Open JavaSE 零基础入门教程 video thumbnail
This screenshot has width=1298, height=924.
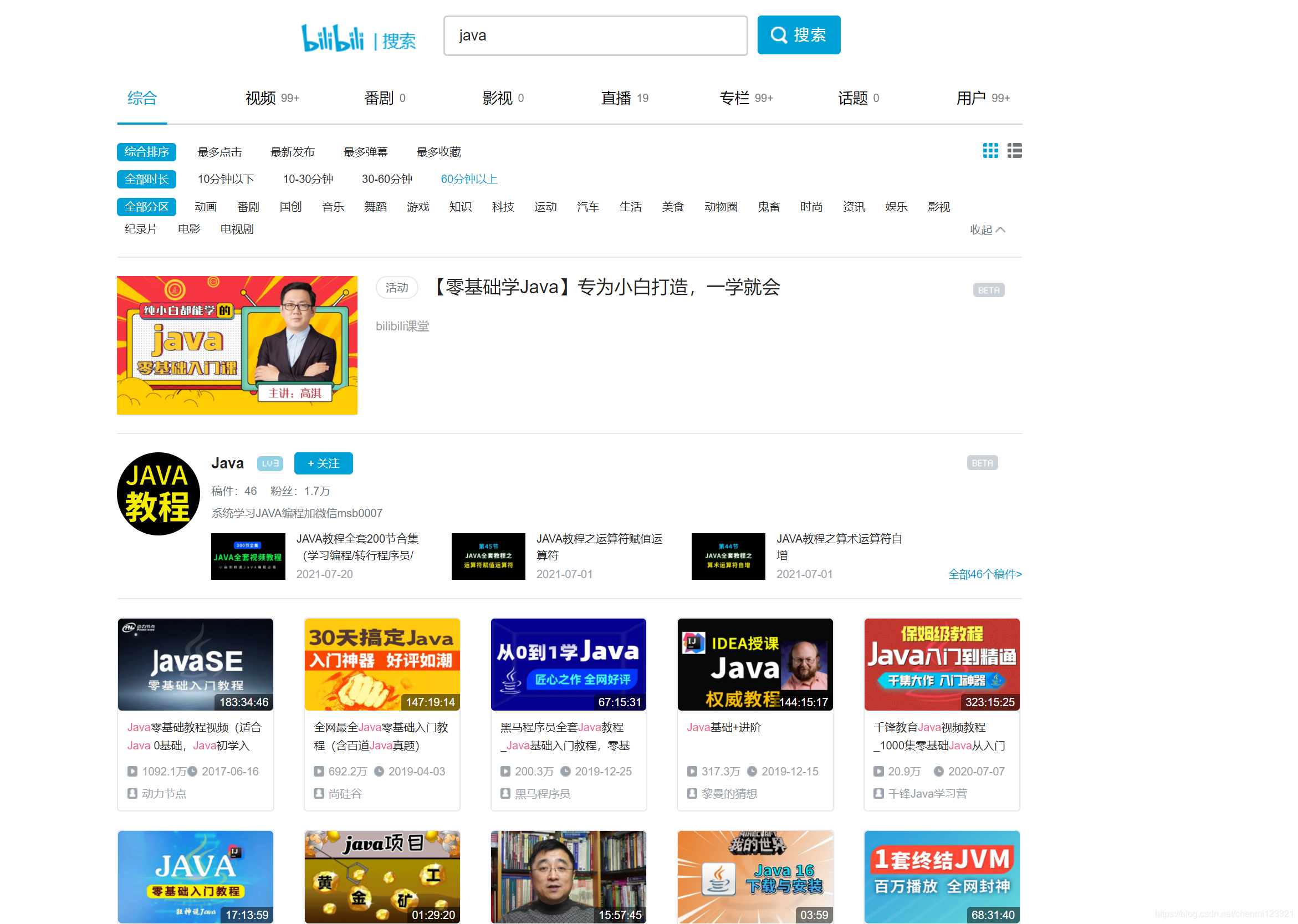point(196,665)
